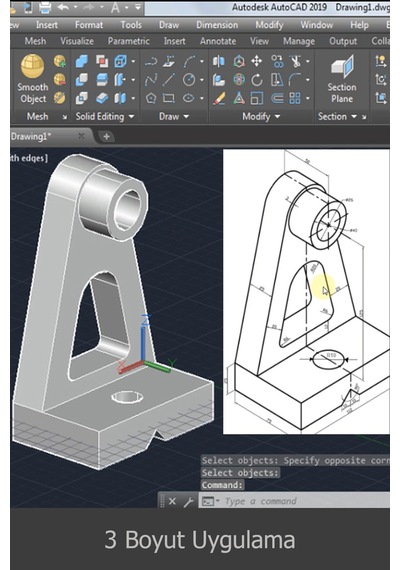Select the Circle tool in Draw panel
Viewport: 400px width, 570px height.
tap(189, 79)
